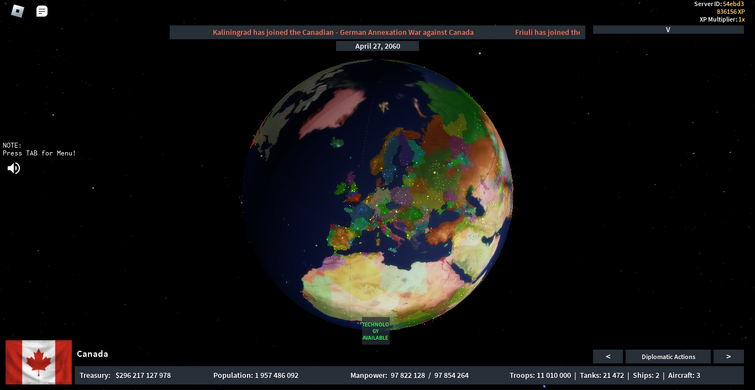755x390 pixels.
Task: Click the April 27, 2060 date label
Action: pyautogui.click(x=378, y=46)
